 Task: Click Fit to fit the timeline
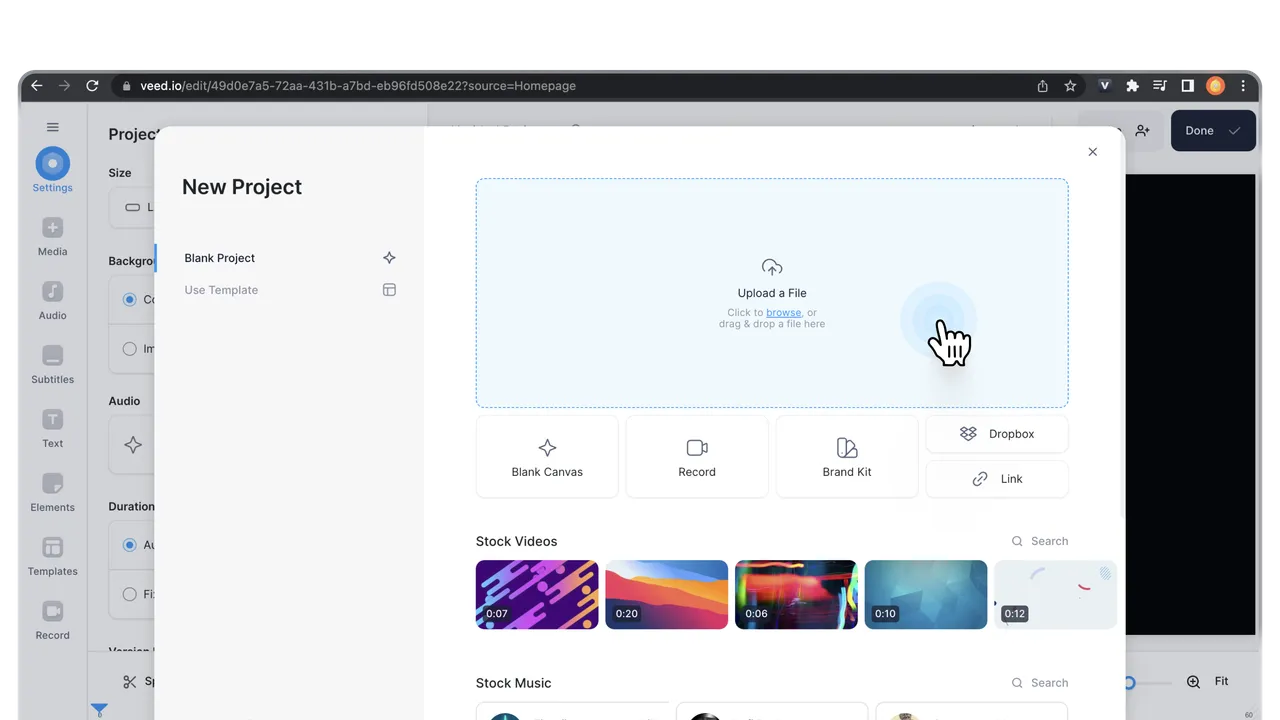[x=1221, y=681]
